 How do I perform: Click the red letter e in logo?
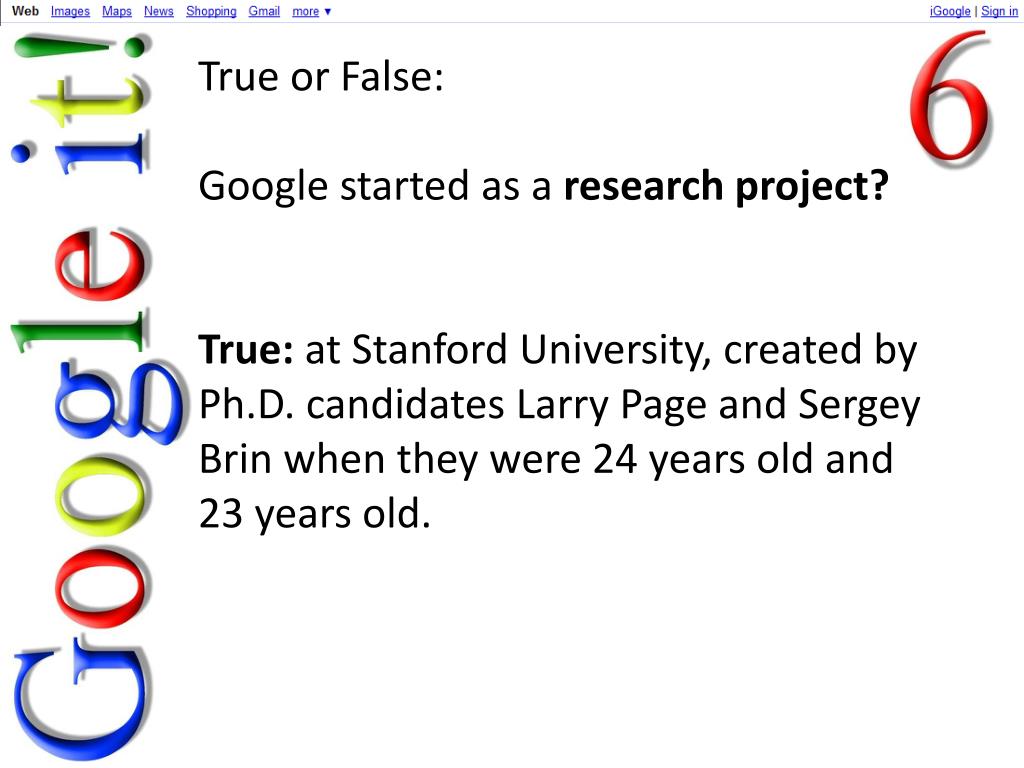pos(102,264)
